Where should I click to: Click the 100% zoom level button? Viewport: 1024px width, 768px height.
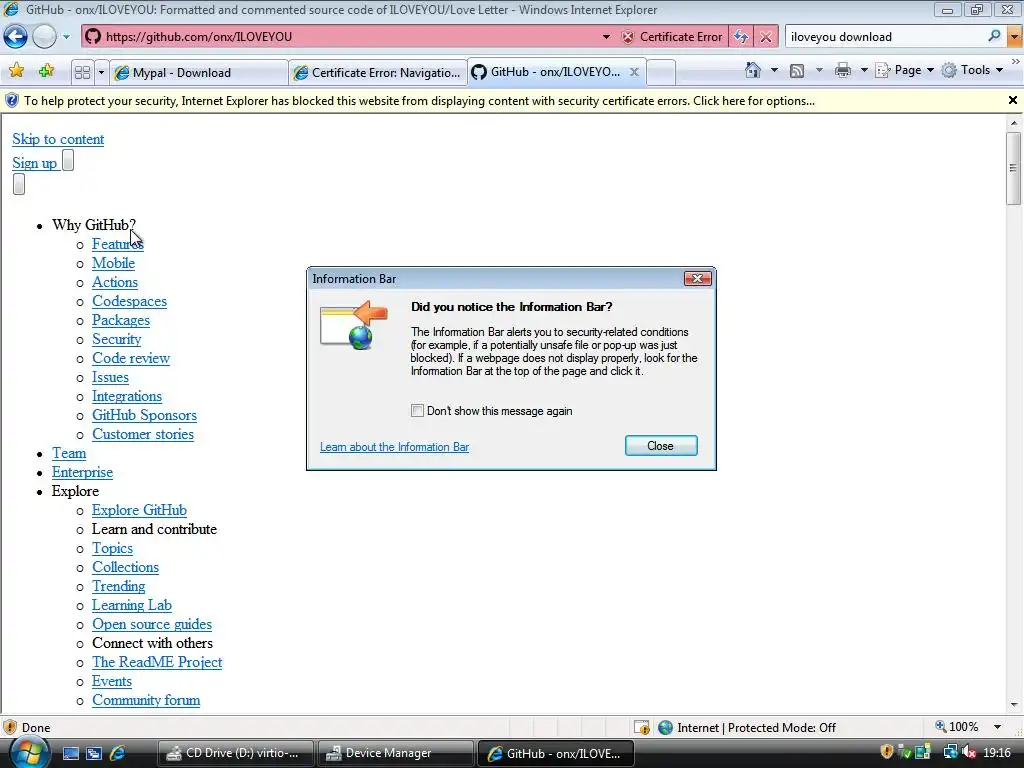957,727
